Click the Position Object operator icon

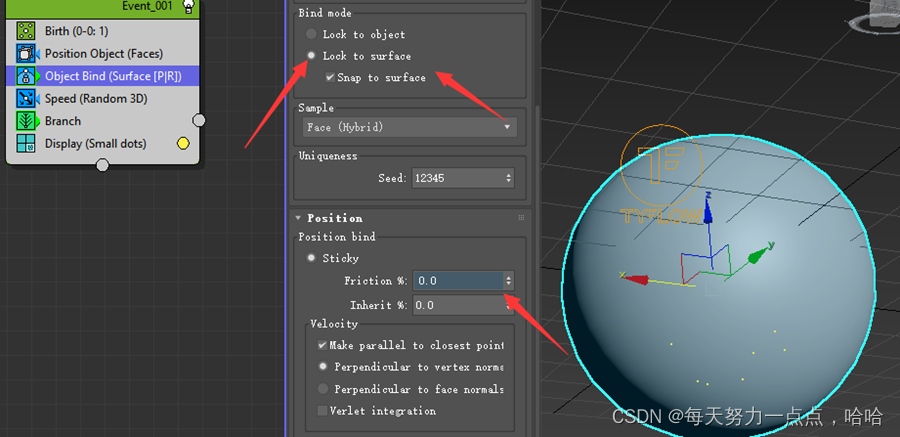coord(26,53)
